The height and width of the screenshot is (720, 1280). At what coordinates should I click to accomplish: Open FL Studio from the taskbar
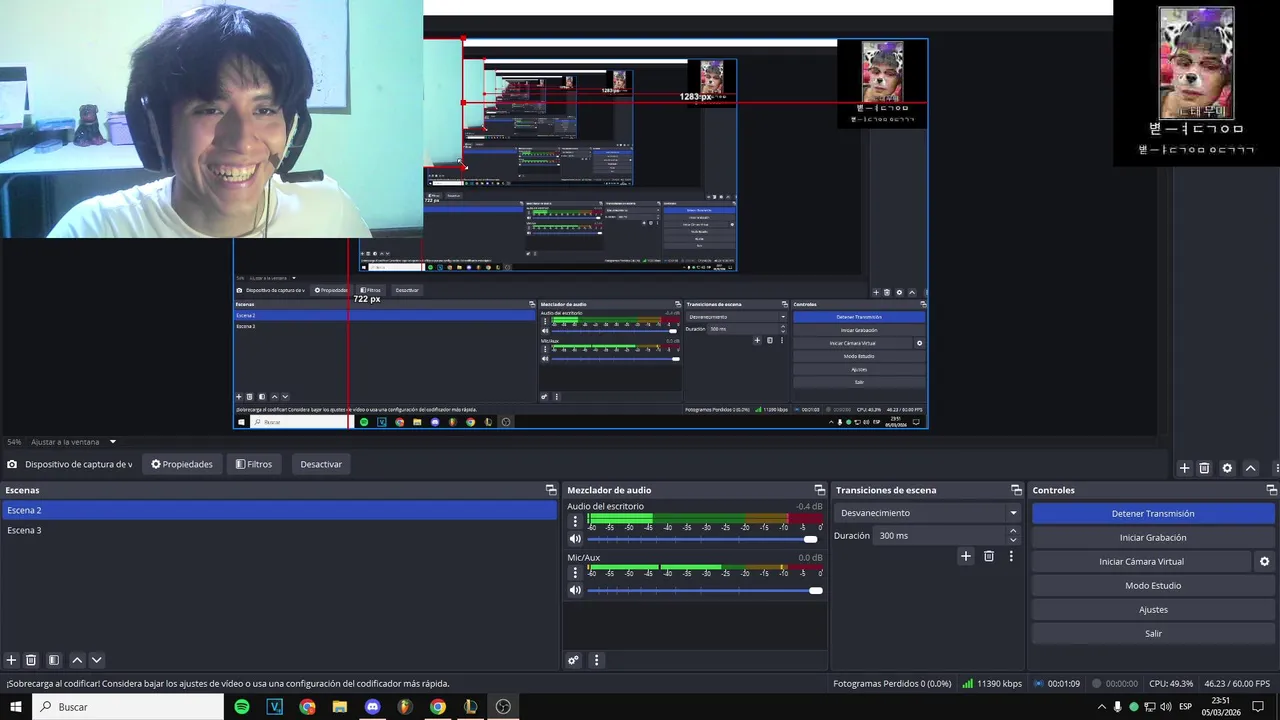[x=405, y=707]
